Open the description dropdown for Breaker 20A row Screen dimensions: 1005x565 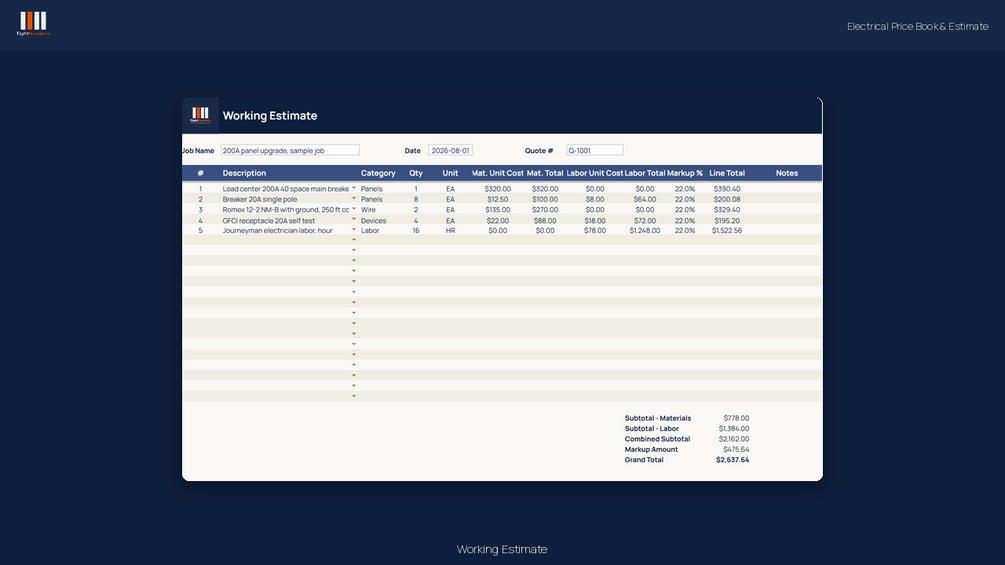pyautogui.click(x=354, y=199)
